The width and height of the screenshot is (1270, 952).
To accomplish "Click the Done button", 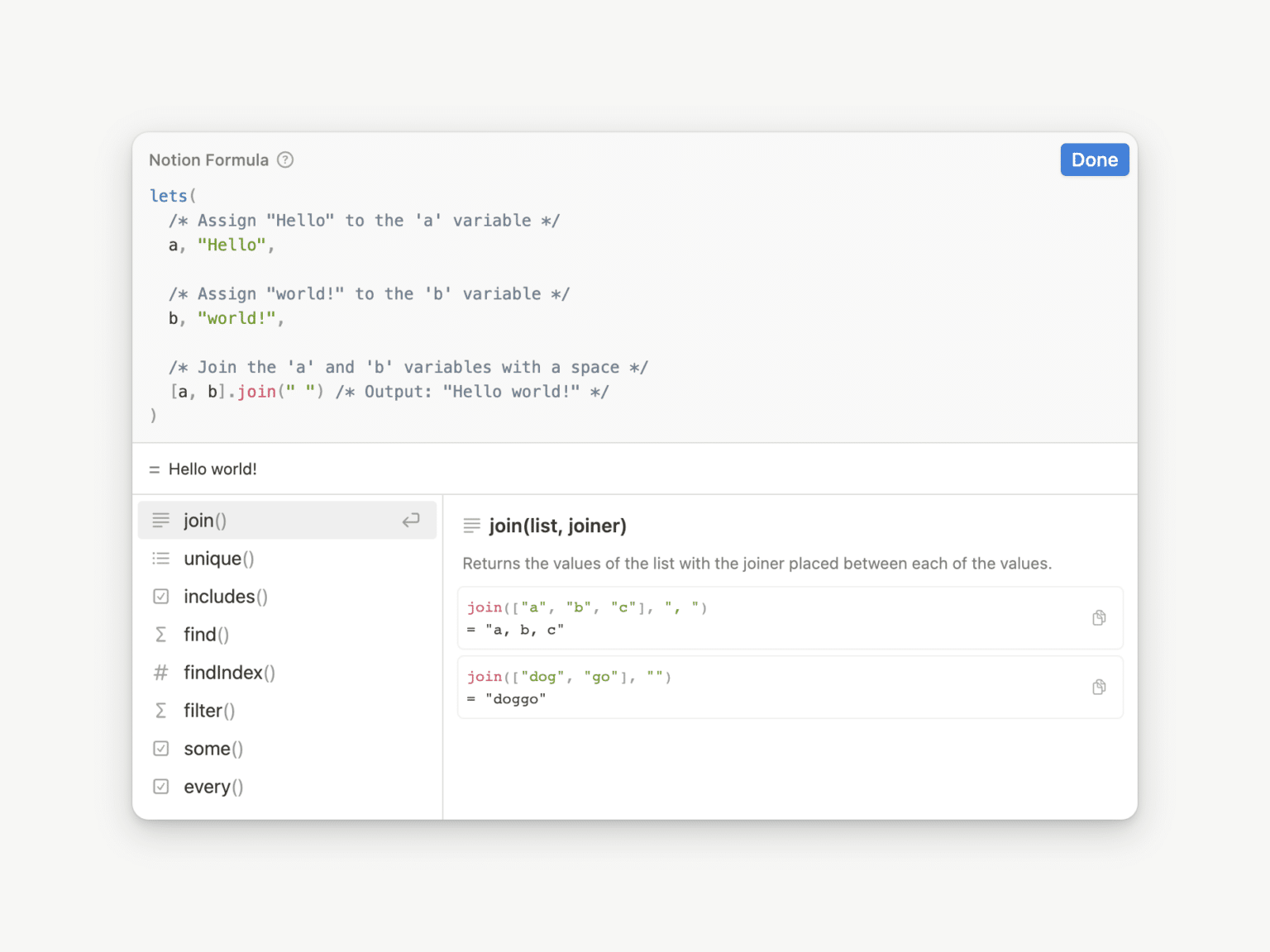I will [1094, 159].
